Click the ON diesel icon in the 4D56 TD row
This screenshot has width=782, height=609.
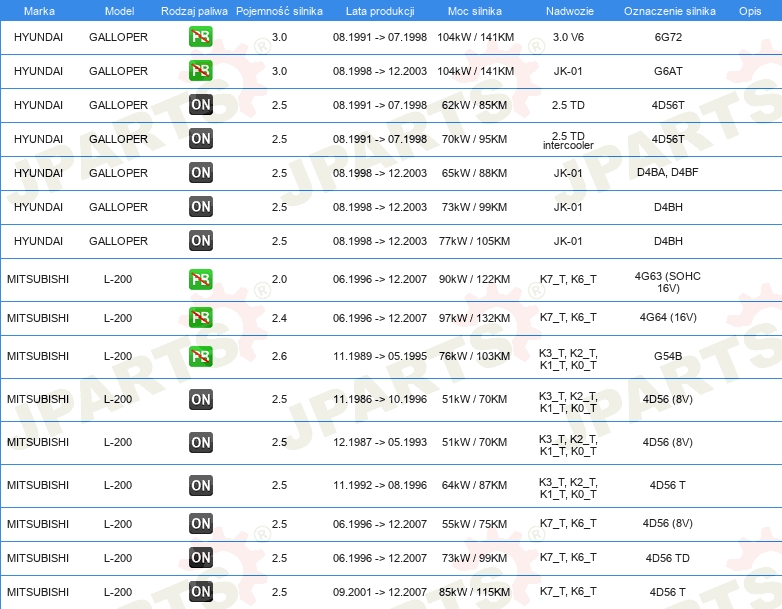click(200, 558)
